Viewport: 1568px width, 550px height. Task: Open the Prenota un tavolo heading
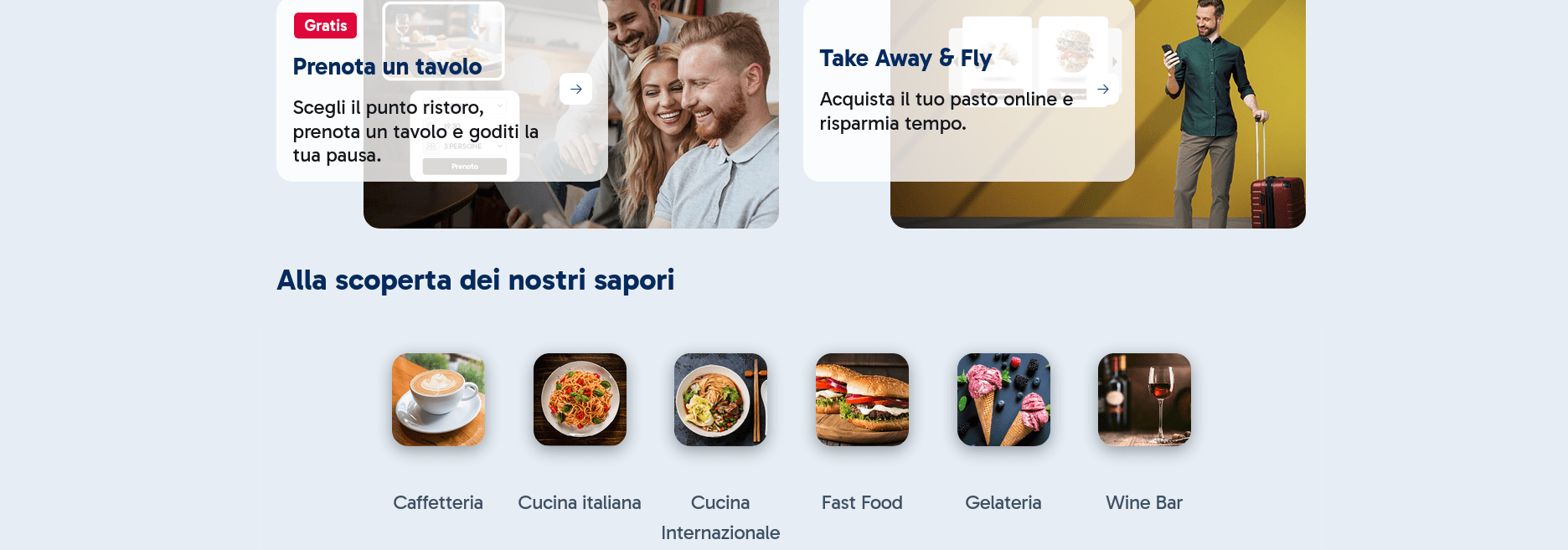tap(387, 67)
